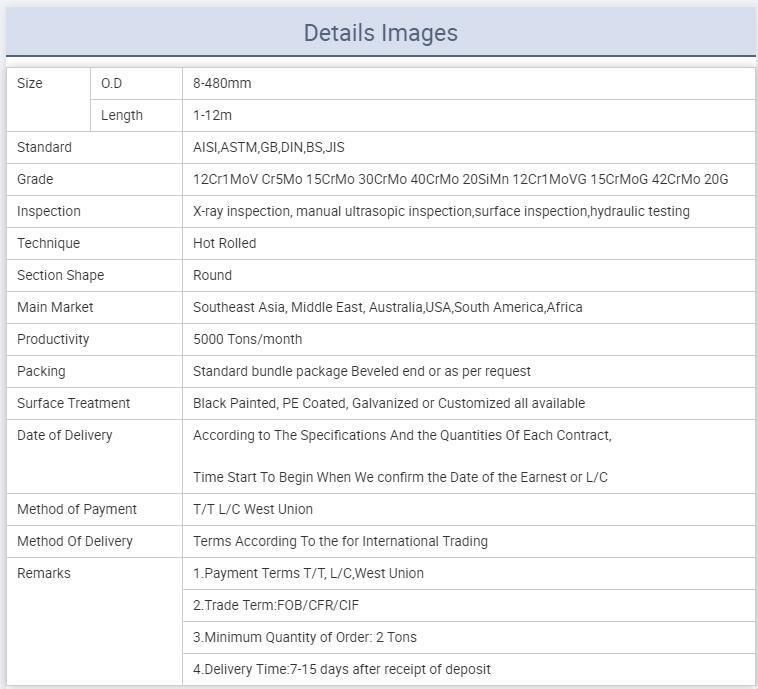Click the Productivity label
This screenshot has width=758, height=689.
pos(53,339)
